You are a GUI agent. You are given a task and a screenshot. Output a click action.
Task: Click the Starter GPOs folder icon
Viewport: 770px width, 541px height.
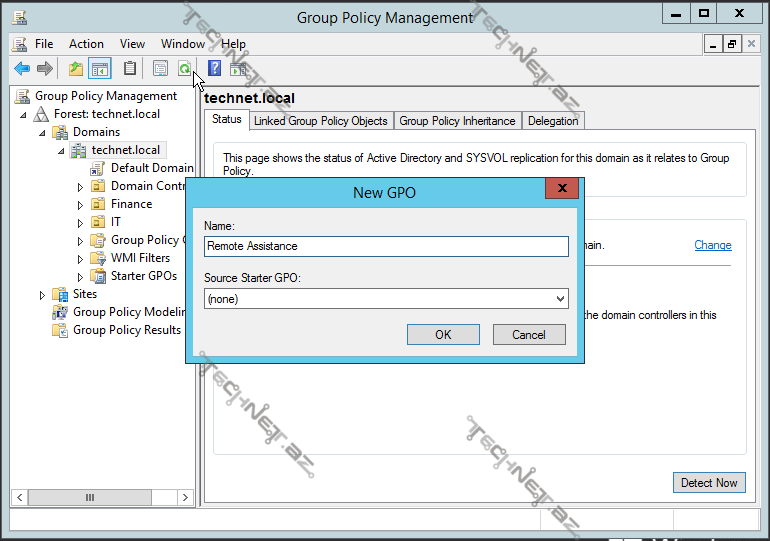98,276
